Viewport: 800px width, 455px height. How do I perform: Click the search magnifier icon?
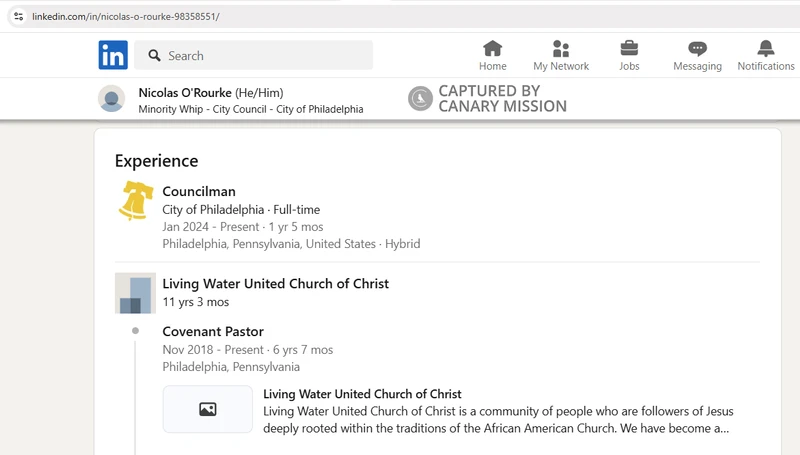click(x=154, y=55)
